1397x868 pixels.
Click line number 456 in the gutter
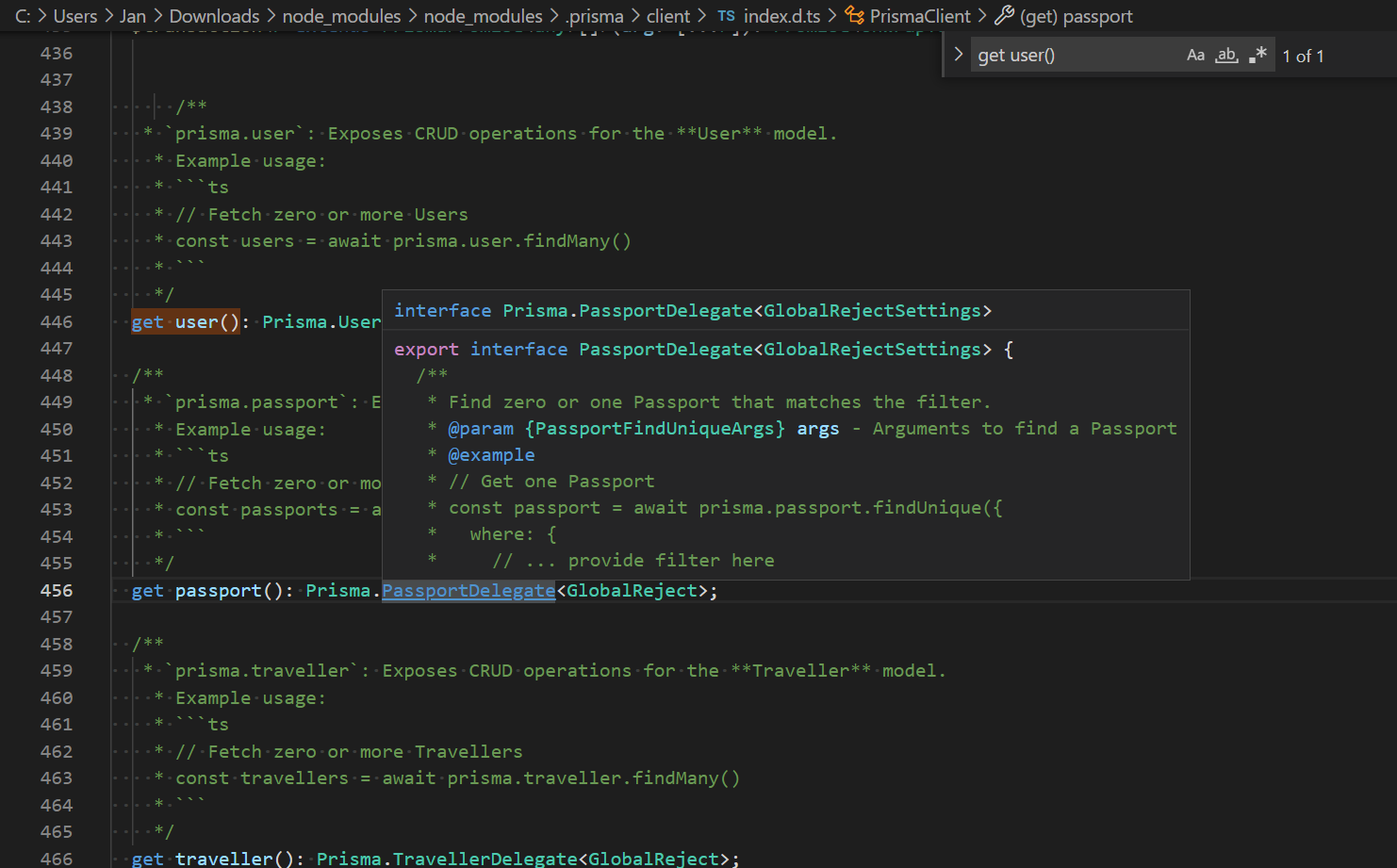click(57, 590)
